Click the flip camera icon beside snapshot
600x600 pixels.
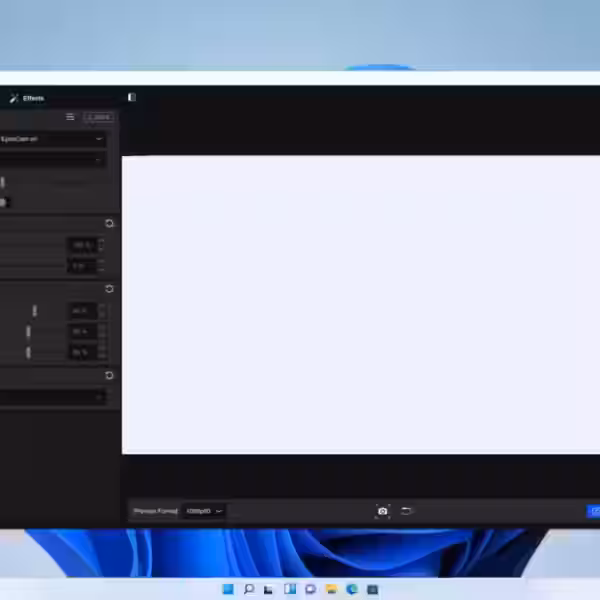[407, 511]
